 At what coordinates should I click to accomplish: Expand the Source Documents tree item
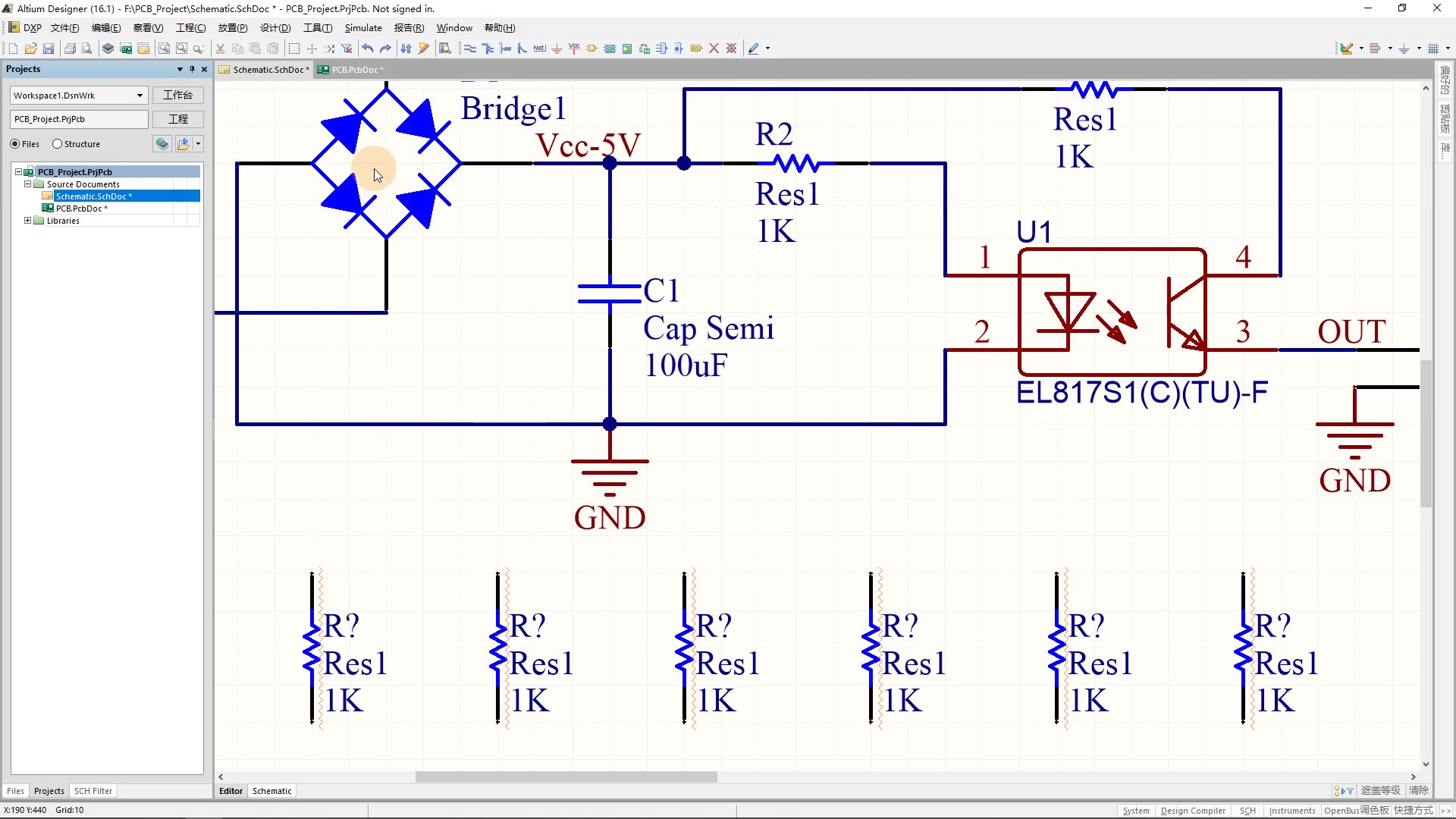click(27, 184)
